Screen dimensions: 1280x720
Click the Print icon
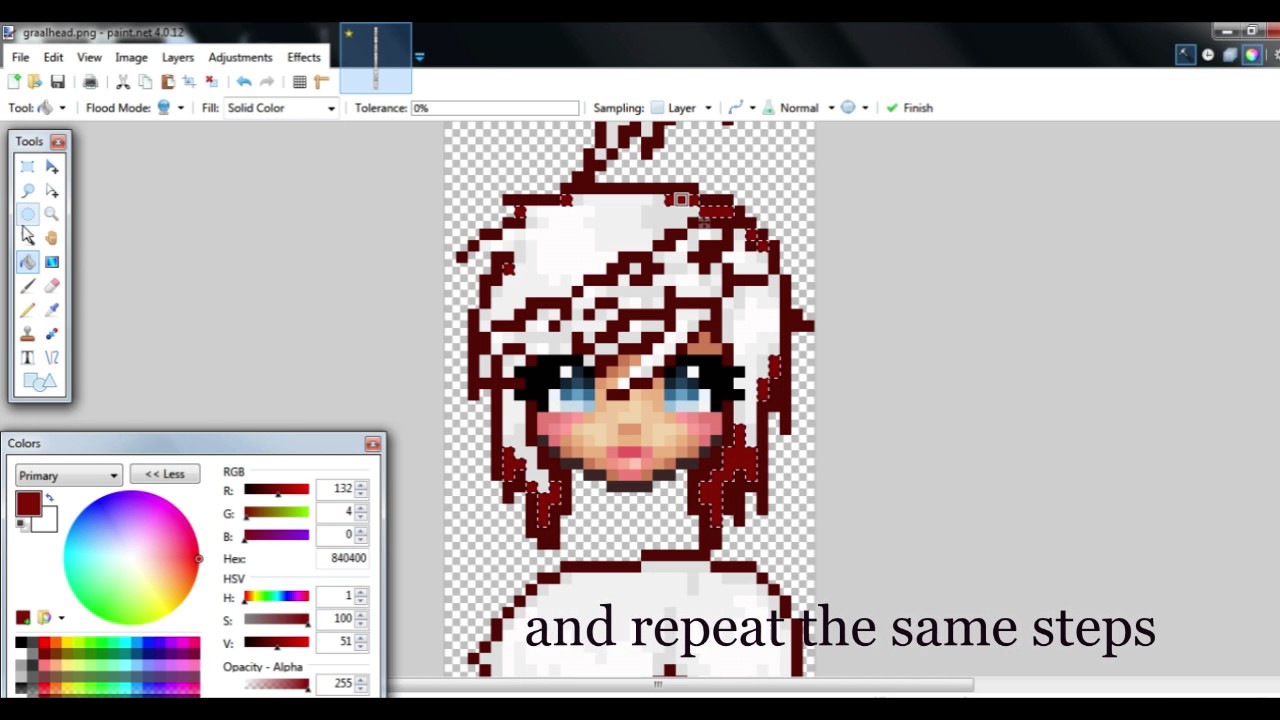pyautogui.click(x=90, y=82)
